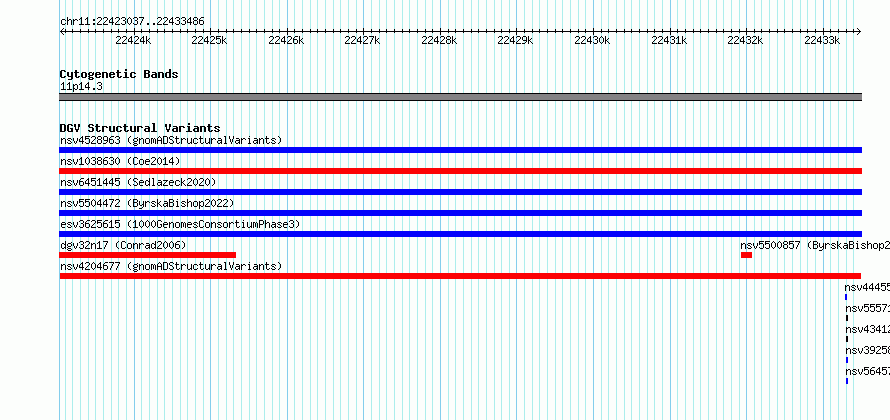Click the truncated nsv44455 variant label
Viewport: 890px width, 420px height.
[867, 287]
